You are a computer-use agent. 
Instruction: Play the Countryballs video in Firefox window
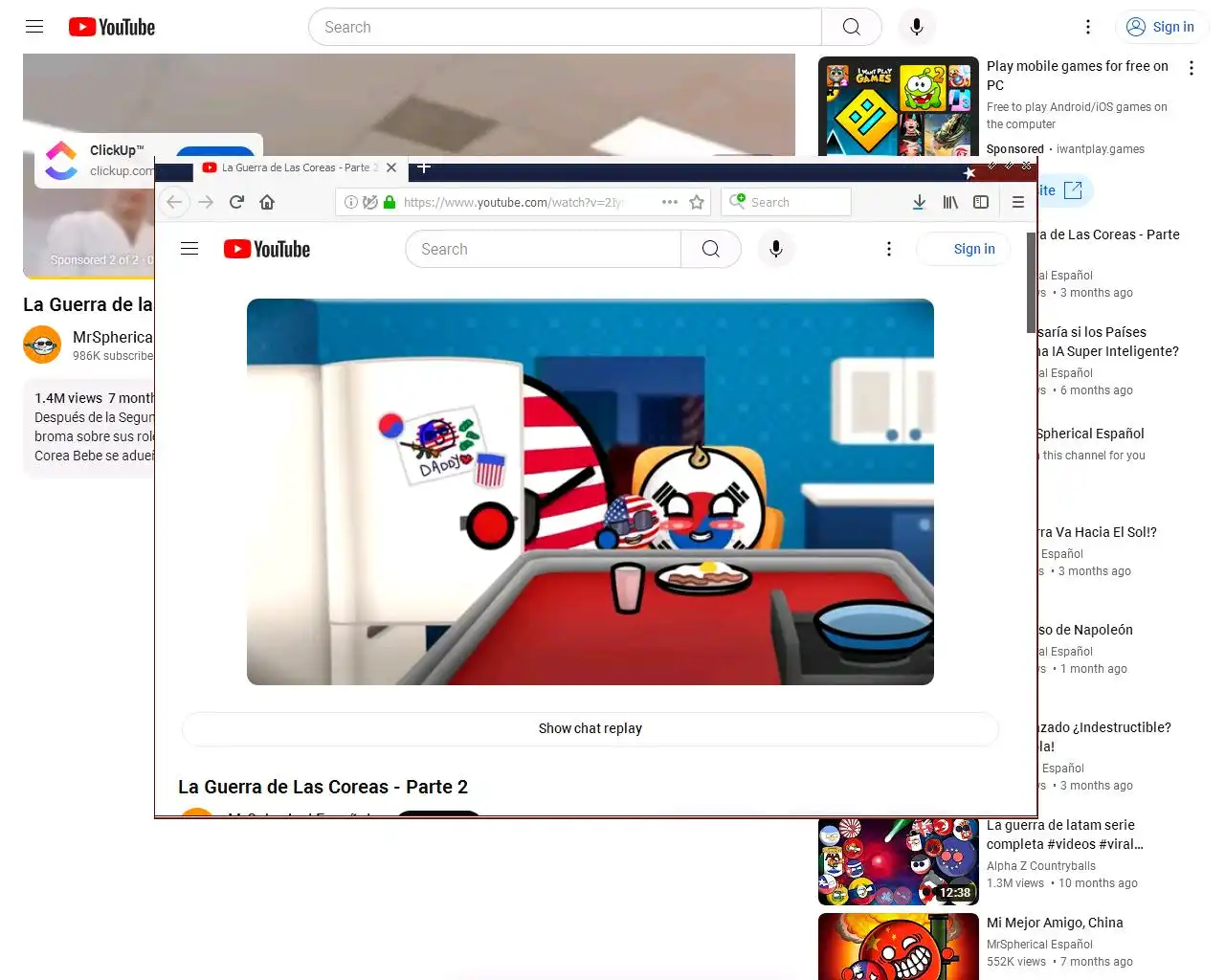[590, 492]
